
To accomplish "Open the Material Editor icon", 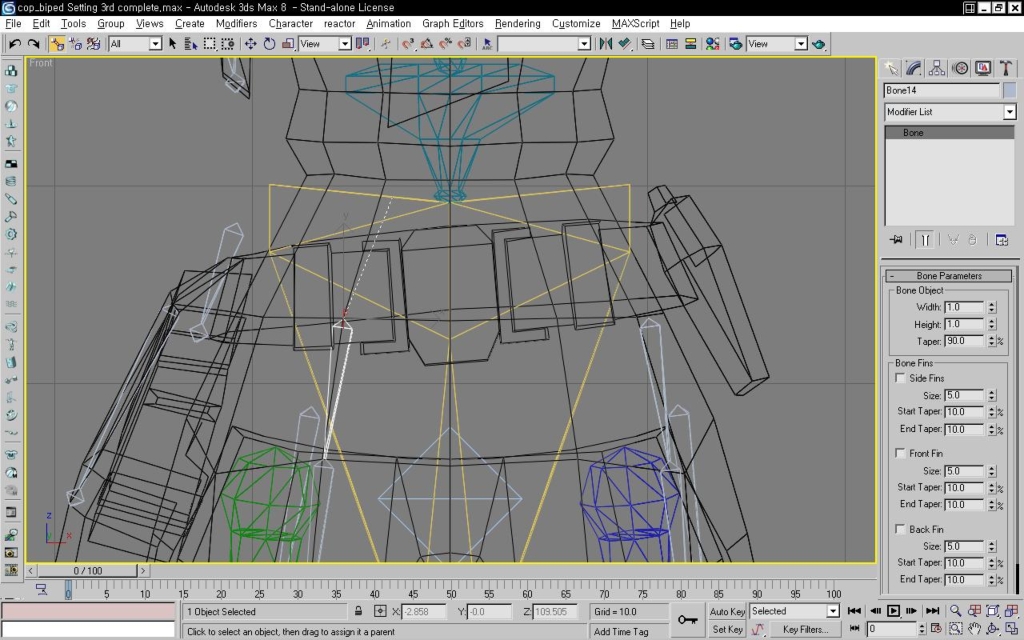I will 712,44.
